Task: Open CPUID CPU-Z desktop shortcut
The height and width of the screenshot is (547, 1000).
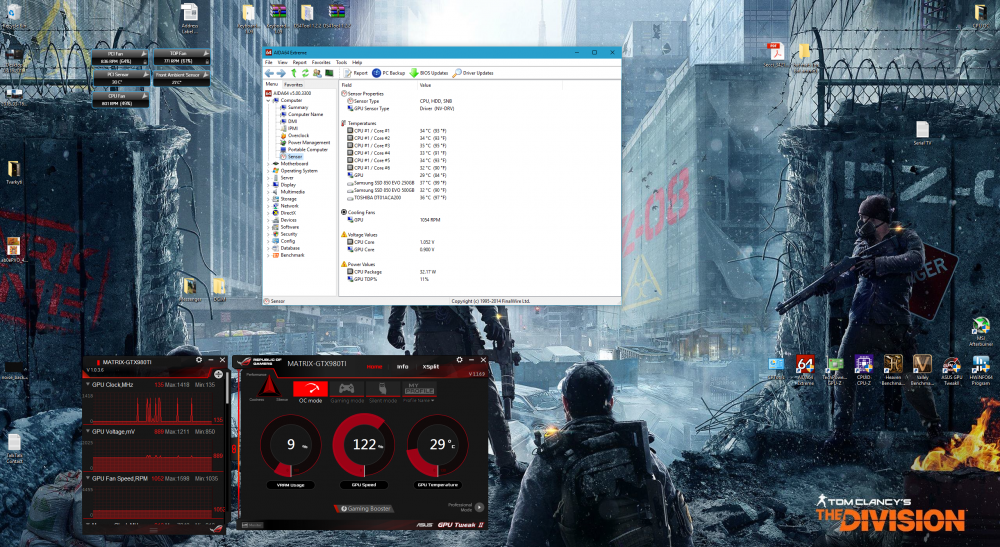Action: tap(864, 370)
